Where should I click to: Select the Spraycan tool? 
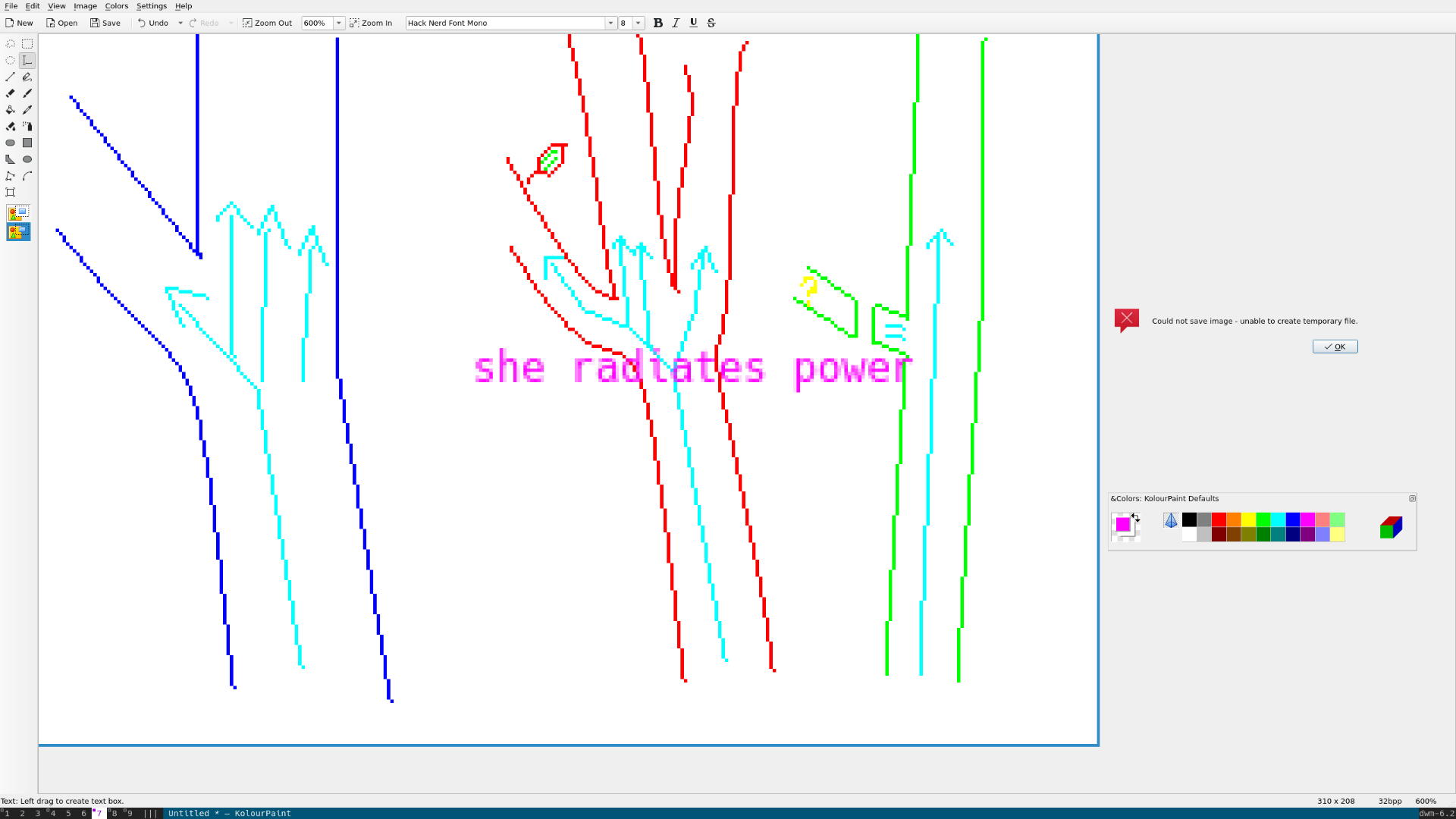click(x=27, y=127)
